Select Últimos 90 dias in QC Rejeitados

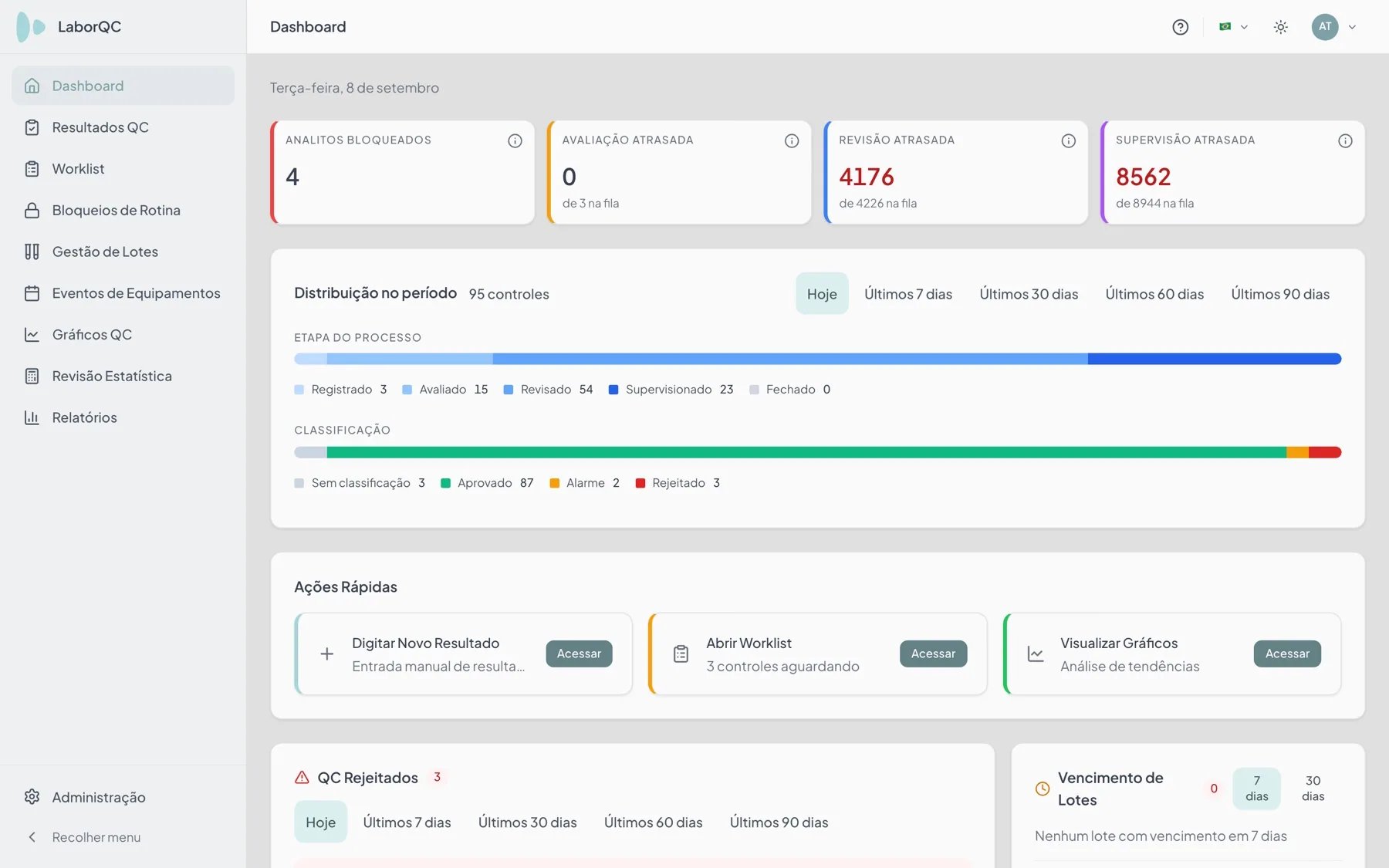pyautogui.click(x=779, y=822)
